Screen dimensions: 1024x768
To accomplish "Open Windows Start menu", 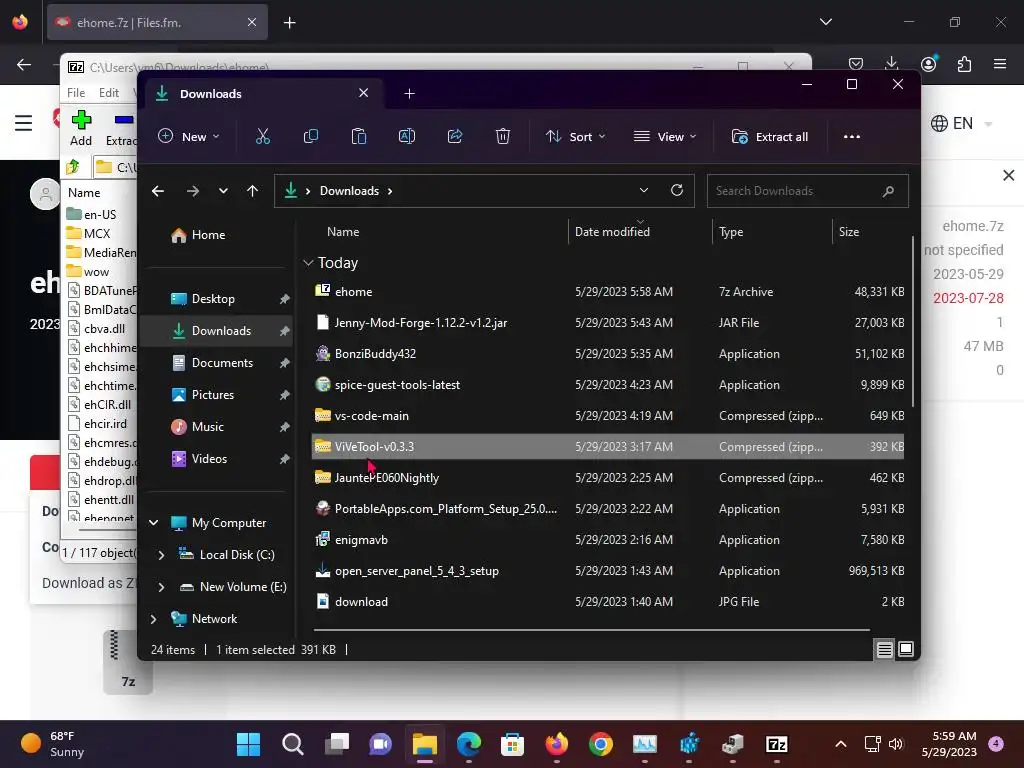I will 248,744.
